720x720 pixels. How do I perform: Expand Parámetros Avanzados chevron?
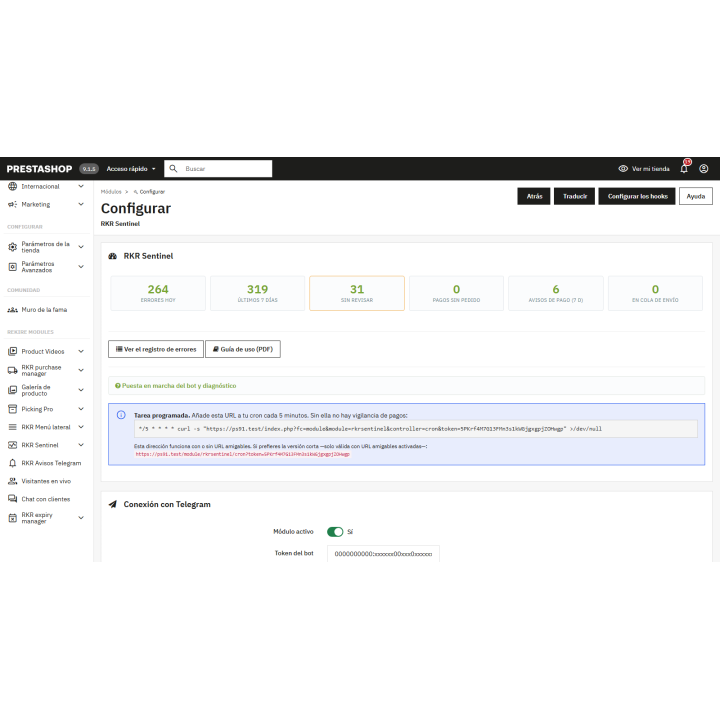(81, 267)
